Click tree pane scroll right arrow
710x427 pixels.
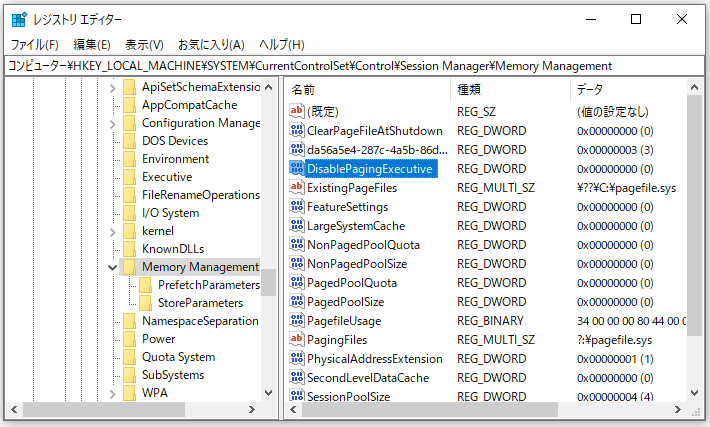252,409
